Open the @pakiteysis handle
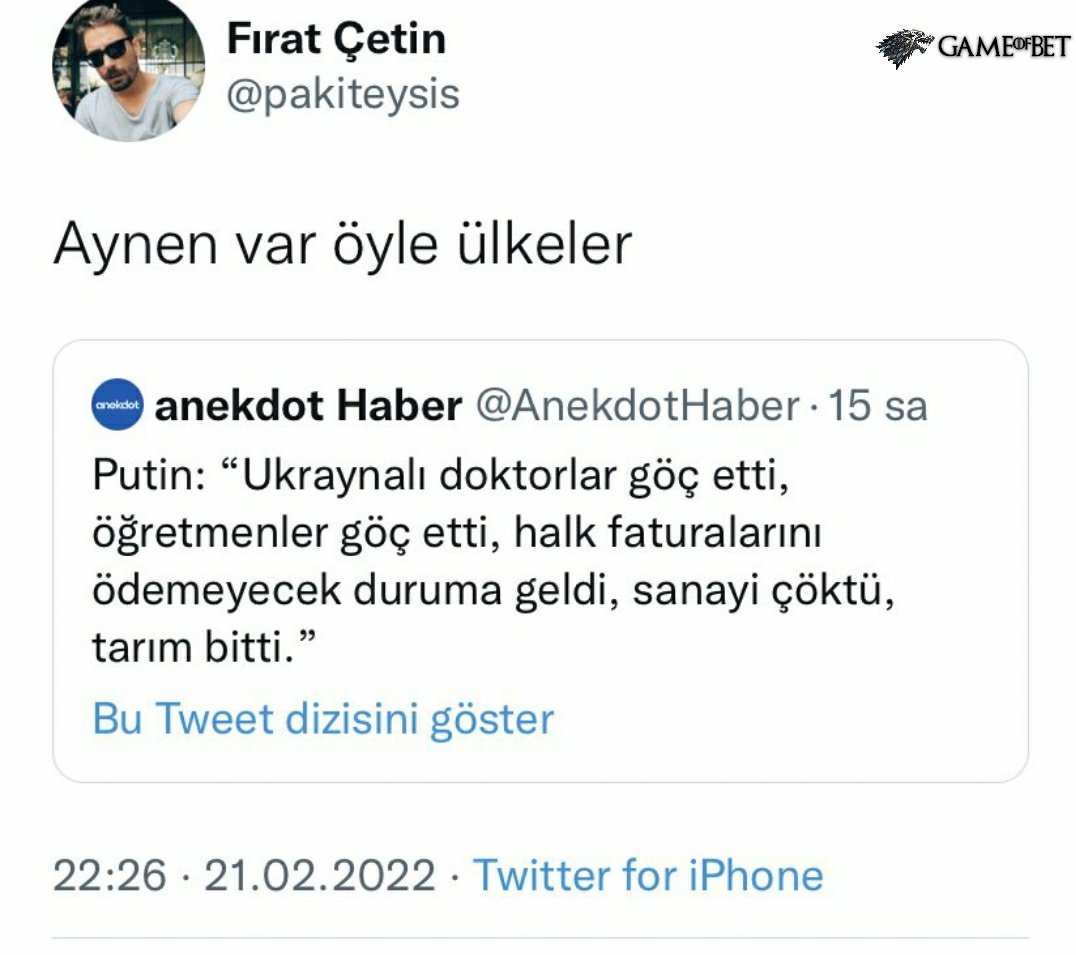Viewport: 1076px width, 955px height. 343,94
